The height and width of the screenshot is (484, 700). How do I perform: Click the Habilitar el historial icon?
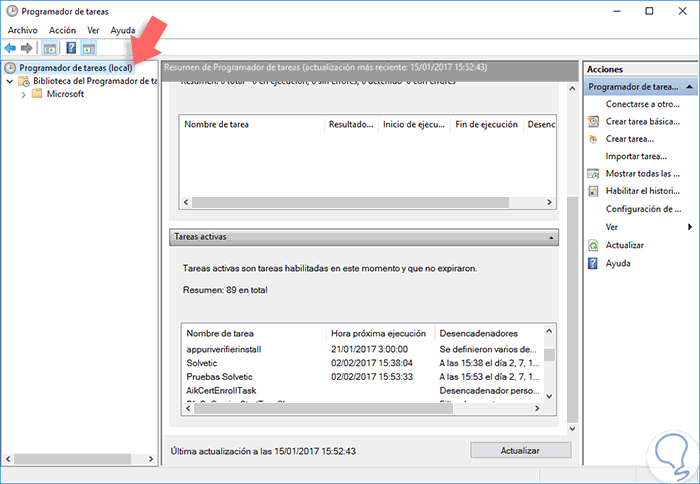click(593, 191)
